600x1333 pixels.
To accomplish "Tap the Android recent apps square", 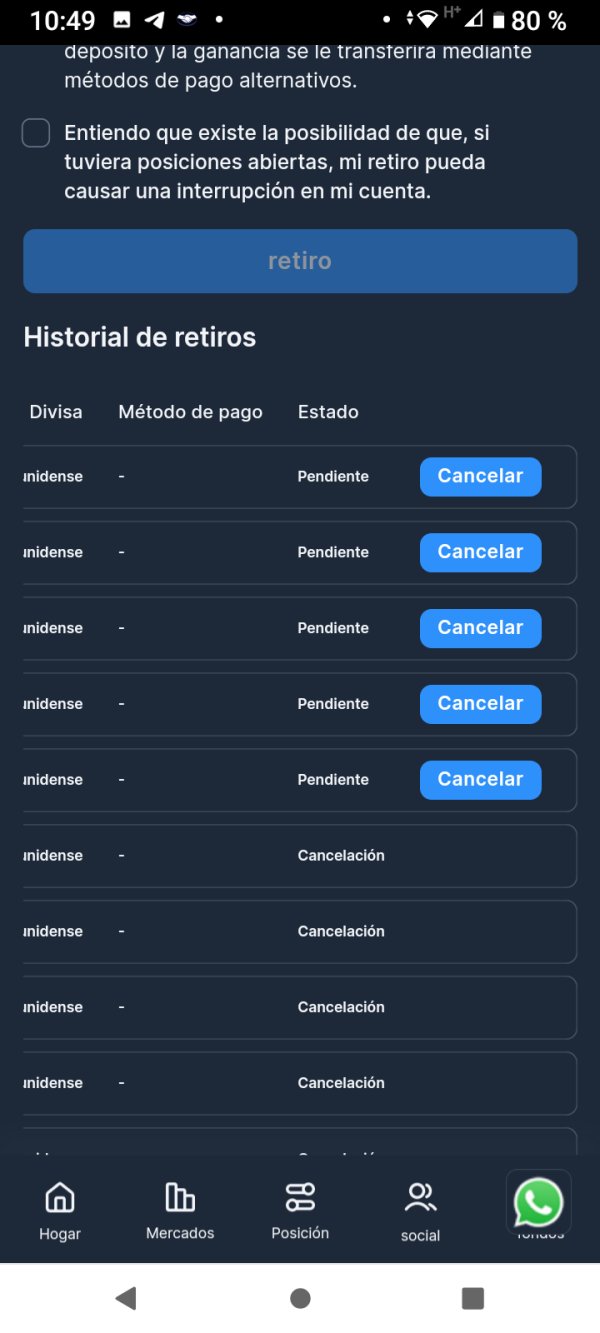I will pyautogui.click(x=473, y=1298).
